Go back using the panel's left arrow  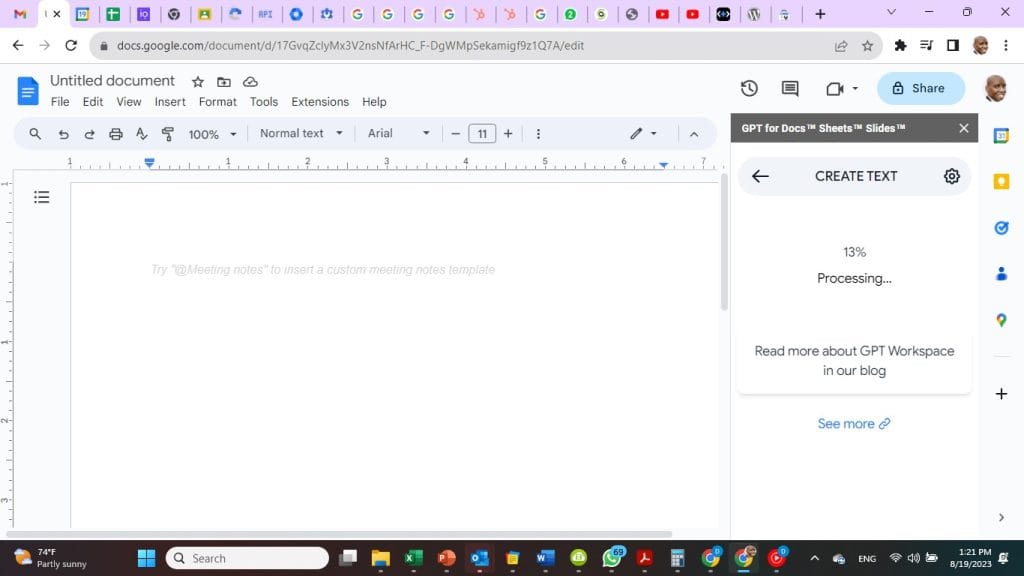(760, 176)
